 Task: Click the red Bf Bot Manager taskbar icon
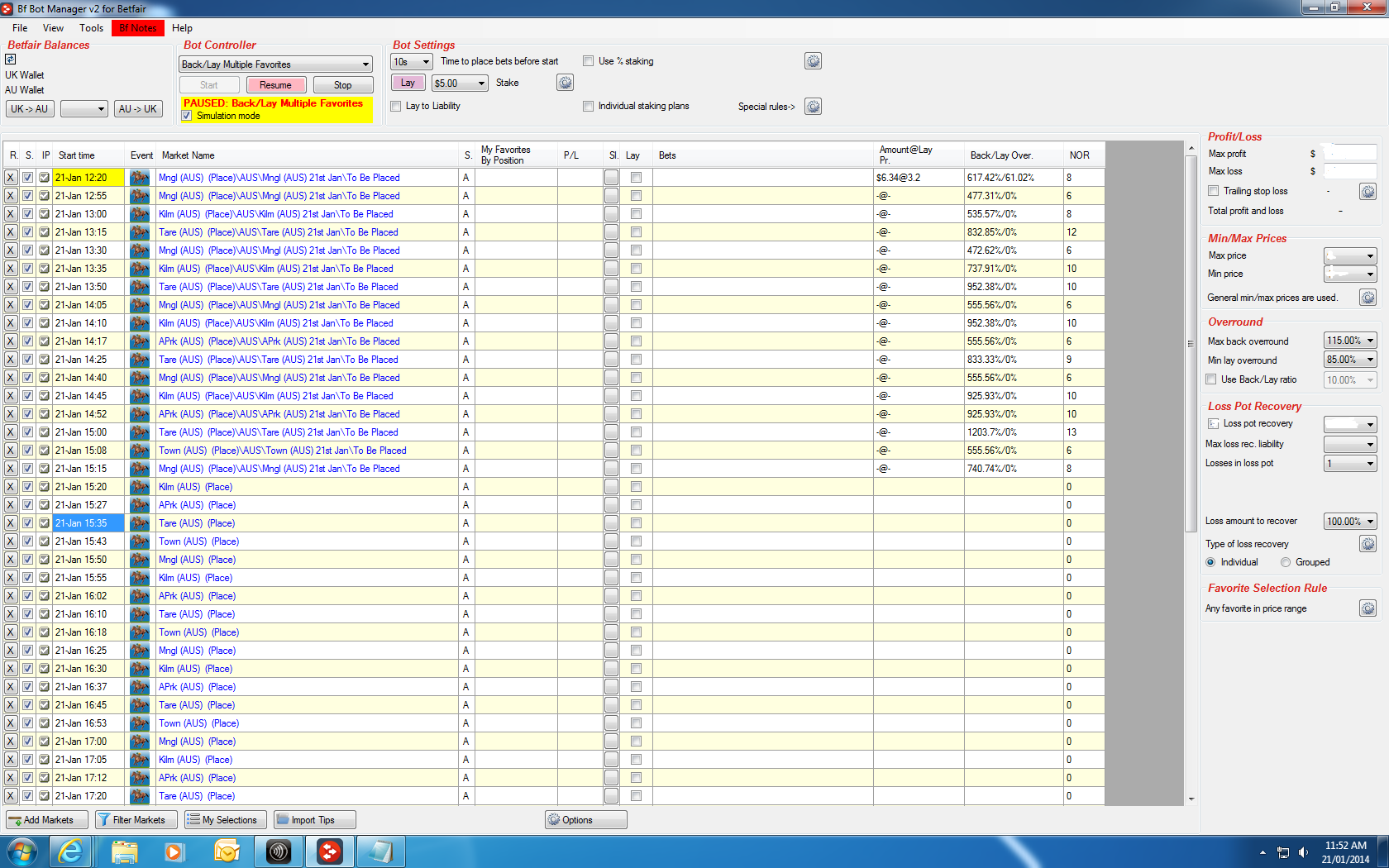(x=330, y=851)
